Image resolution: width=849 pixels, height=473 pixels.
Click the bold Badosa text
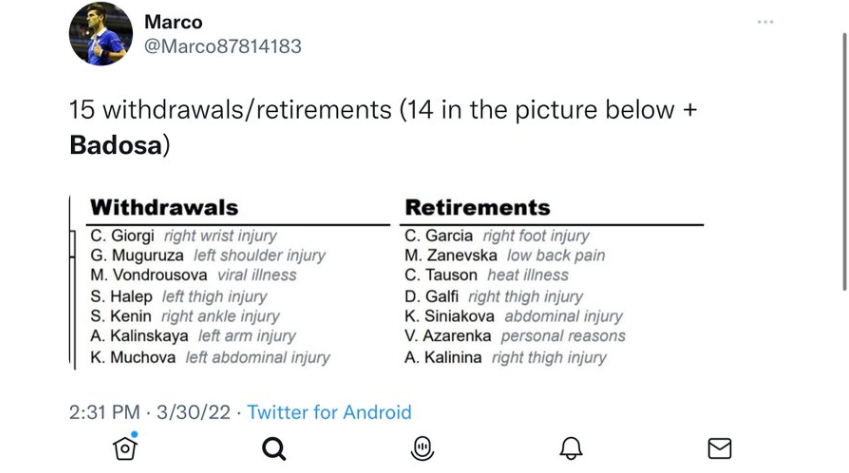pos(115,145)
